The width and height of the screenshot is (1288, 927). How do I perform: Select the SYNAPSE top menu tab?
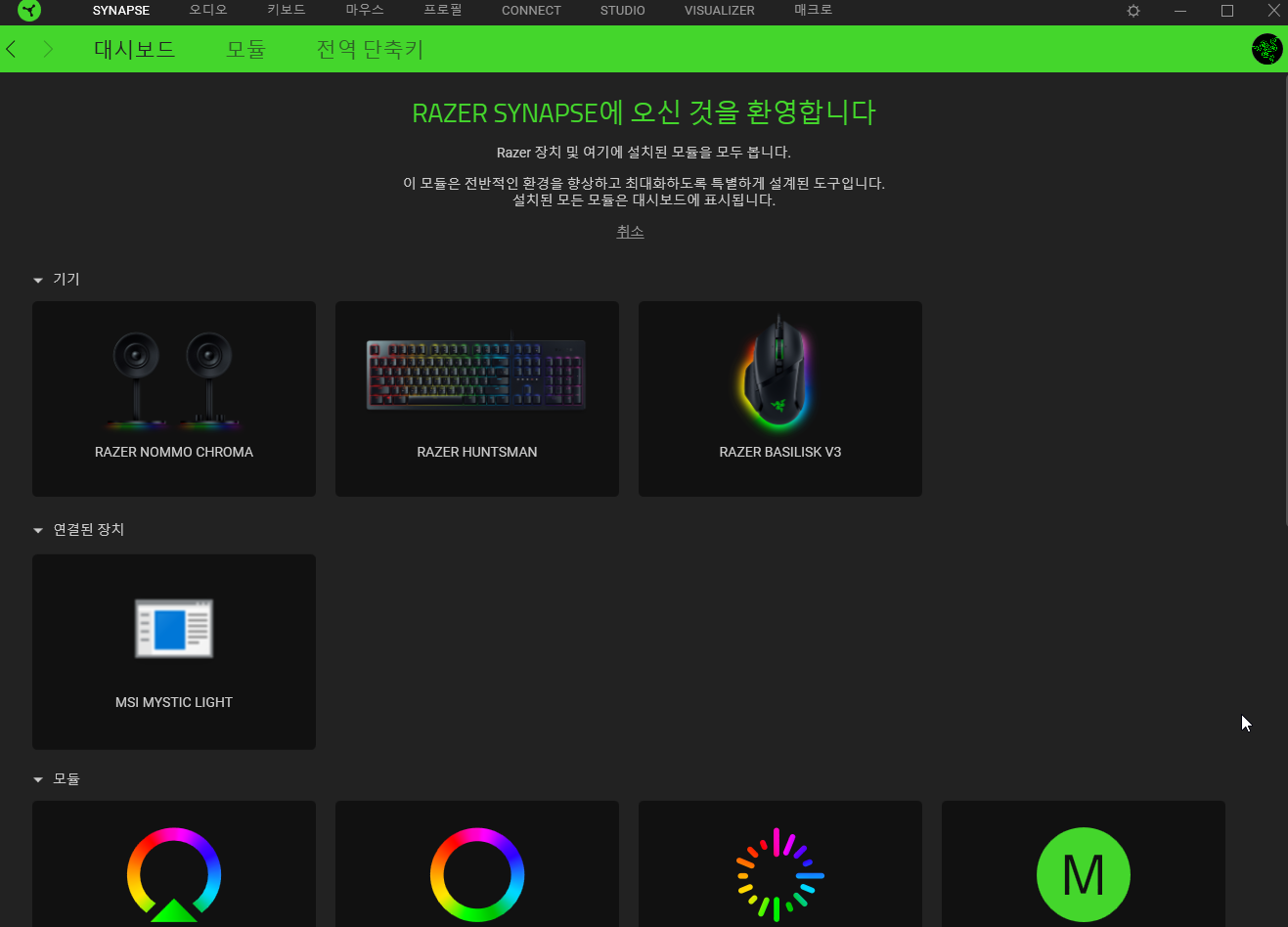click(121, 11)
